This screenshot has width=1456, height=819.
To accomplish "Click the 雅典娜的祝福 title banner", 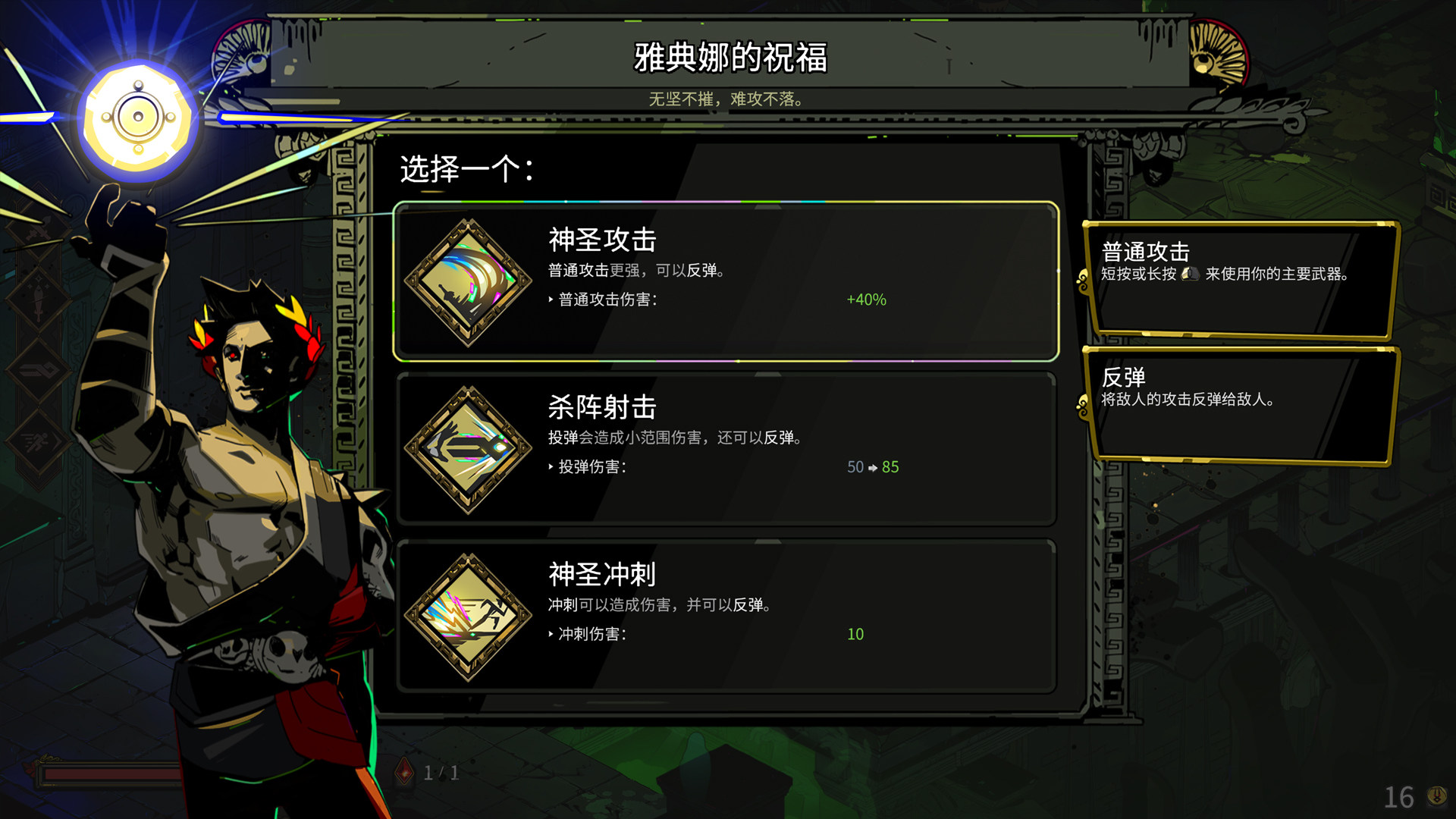I will tap(730, 58).
